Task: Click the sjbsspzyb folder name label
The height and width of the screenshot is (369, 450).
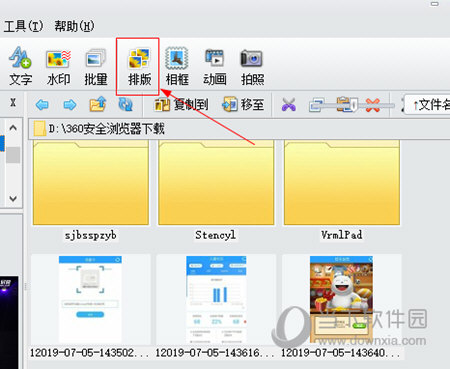Action: pos(91,235)
